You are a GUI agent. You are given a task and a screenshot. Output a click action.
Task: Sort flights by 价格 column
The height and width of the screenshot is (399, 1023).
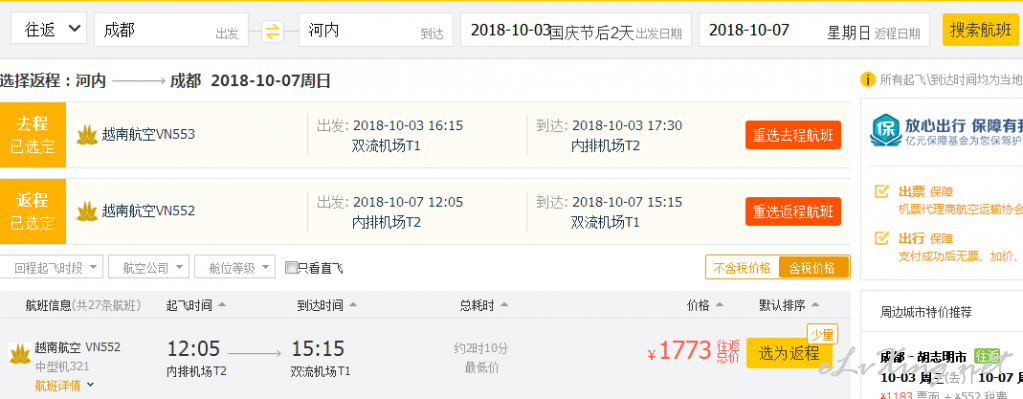705,305
